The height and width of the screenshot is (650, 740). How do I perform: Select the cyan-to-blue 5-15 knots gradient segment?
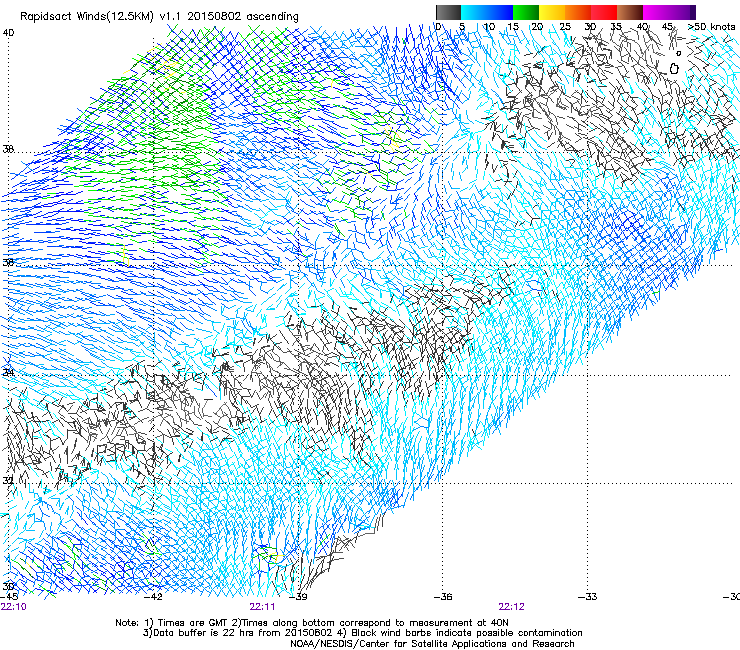point(487,12)
